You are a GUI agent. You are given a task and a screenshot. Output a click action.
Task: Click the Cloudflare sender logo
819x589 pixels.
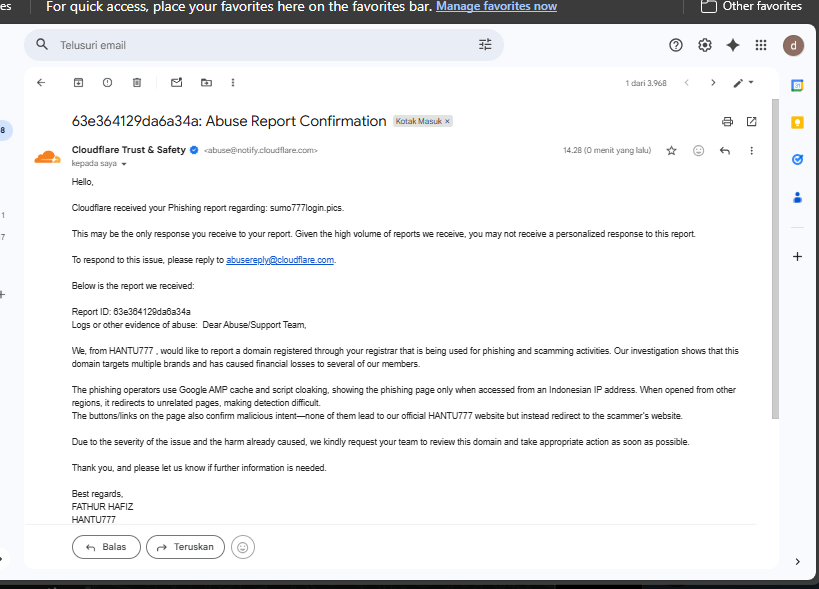point(48,157)
